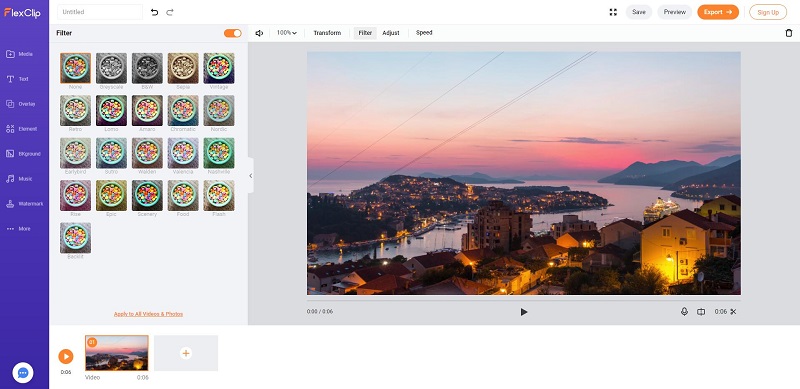The width and height of the screenshot is (800, 389).
Task: Open the chat support bubble
Action: pos(23,373)
